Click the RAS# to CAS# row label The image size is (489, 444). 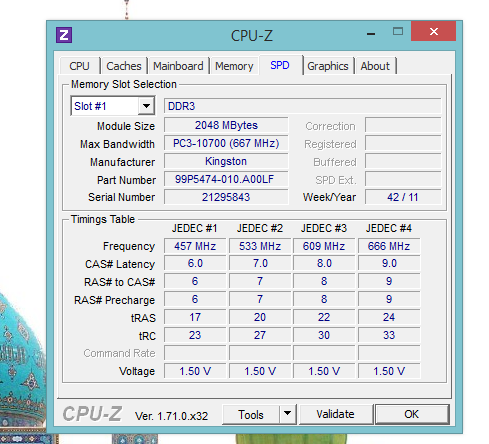[119, 282]
